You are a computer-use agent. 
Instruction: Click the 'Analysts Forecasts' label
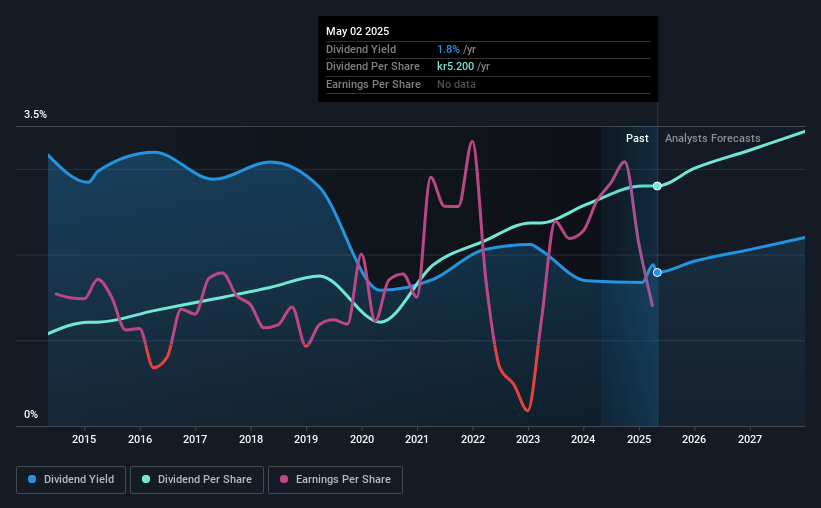[x=713, y=138]
